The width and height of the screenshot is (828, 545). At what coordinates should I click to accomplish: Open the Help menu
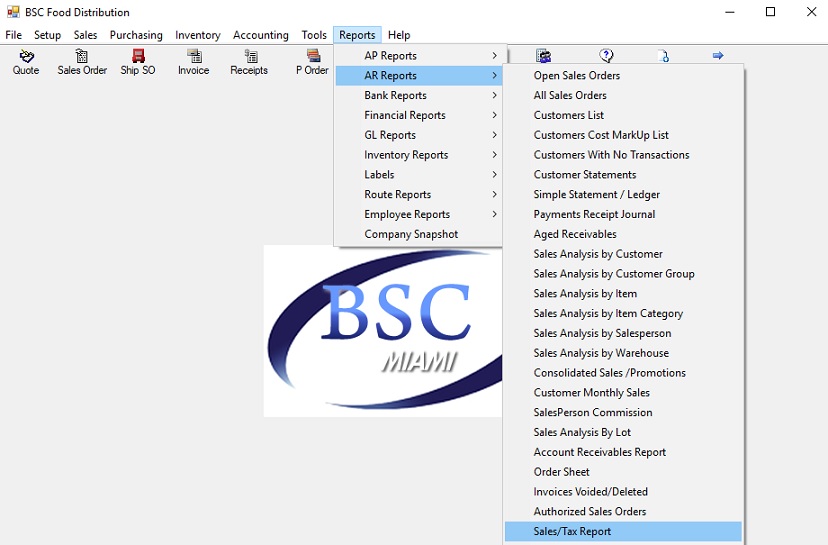pos(399,35)
